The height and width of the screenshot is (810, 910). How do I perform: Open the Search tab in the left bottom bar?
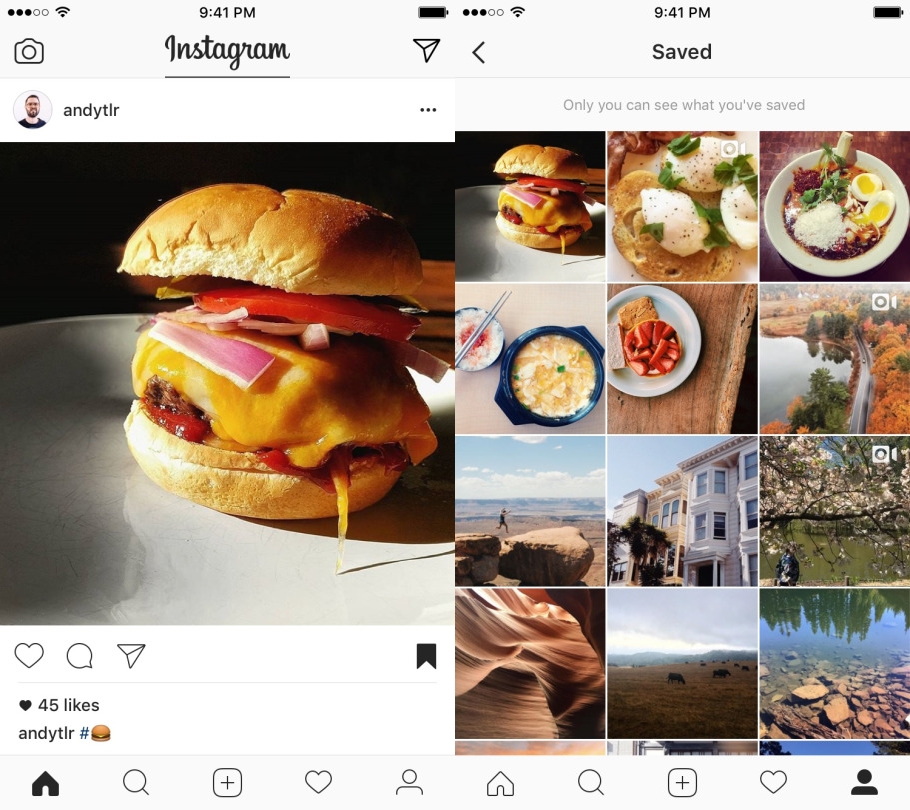(x=136, y=782)
